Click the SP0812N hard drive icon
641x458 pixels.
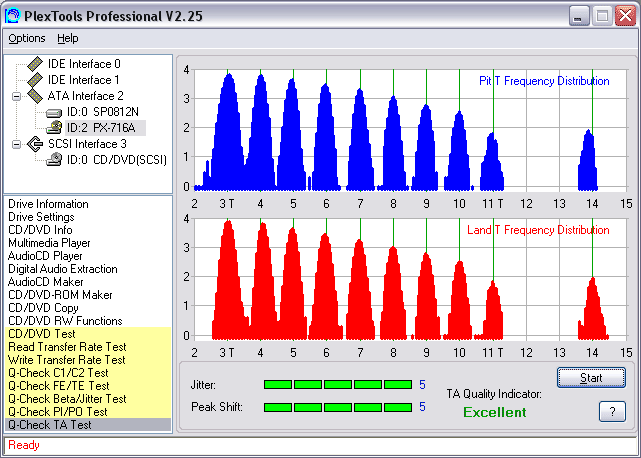[x=54, y=112]
